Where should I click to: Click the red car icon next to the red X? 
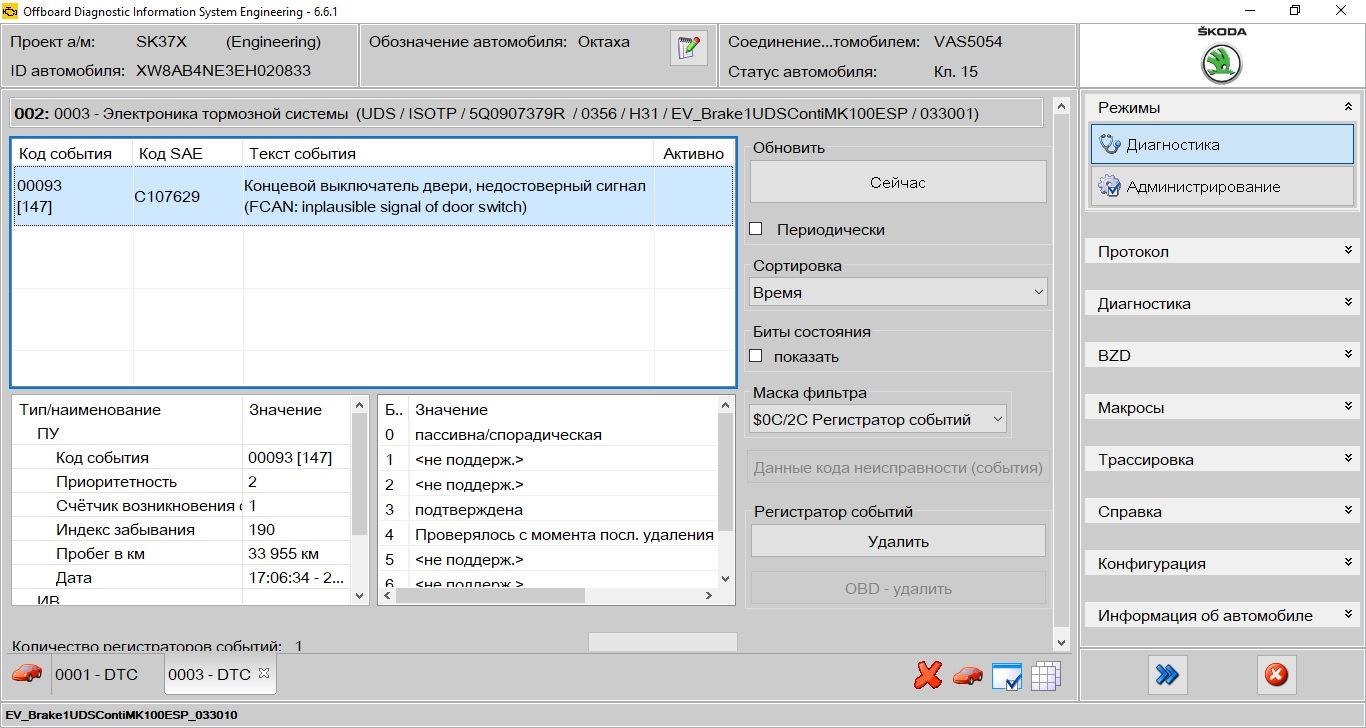coord(967,676)
